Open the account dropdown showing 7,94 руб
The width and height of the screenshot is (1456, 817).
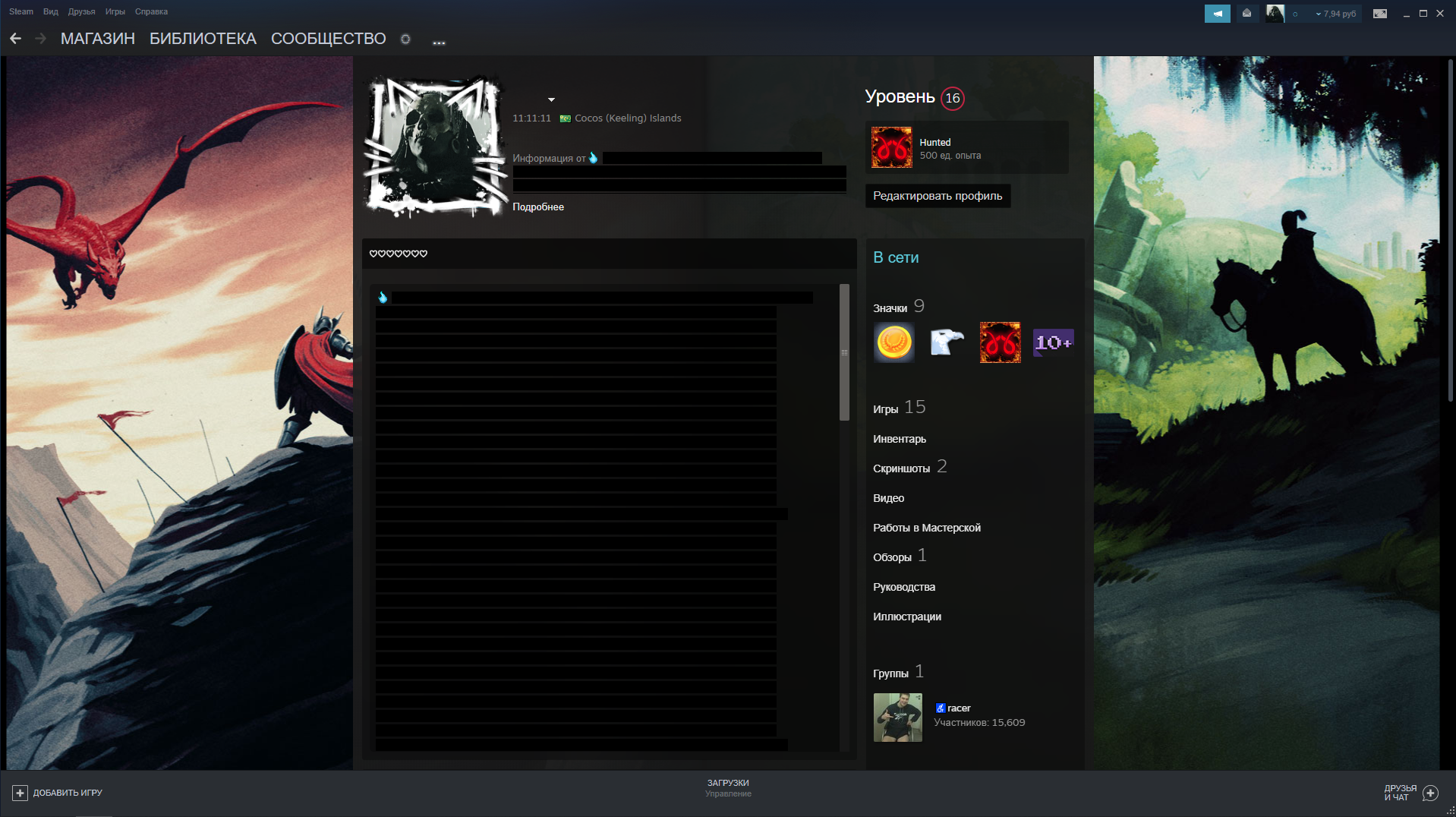(1335, 14)
